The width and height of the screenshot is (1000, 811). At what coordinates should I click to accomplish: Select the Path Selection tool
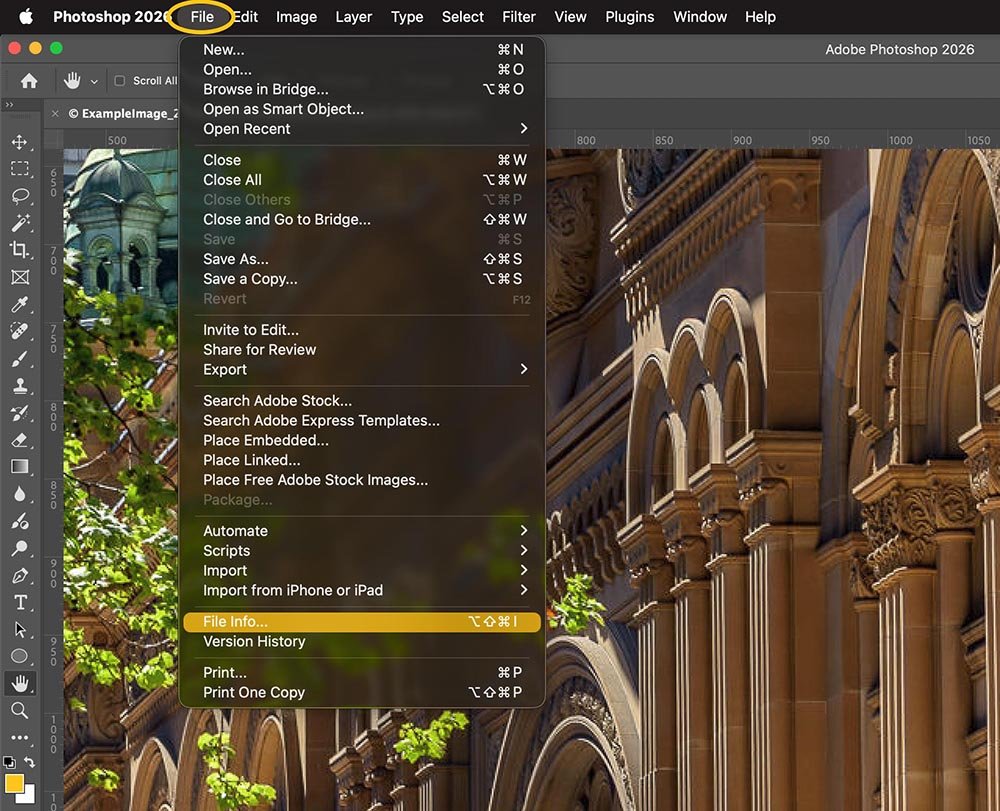[x=20, y=629]
